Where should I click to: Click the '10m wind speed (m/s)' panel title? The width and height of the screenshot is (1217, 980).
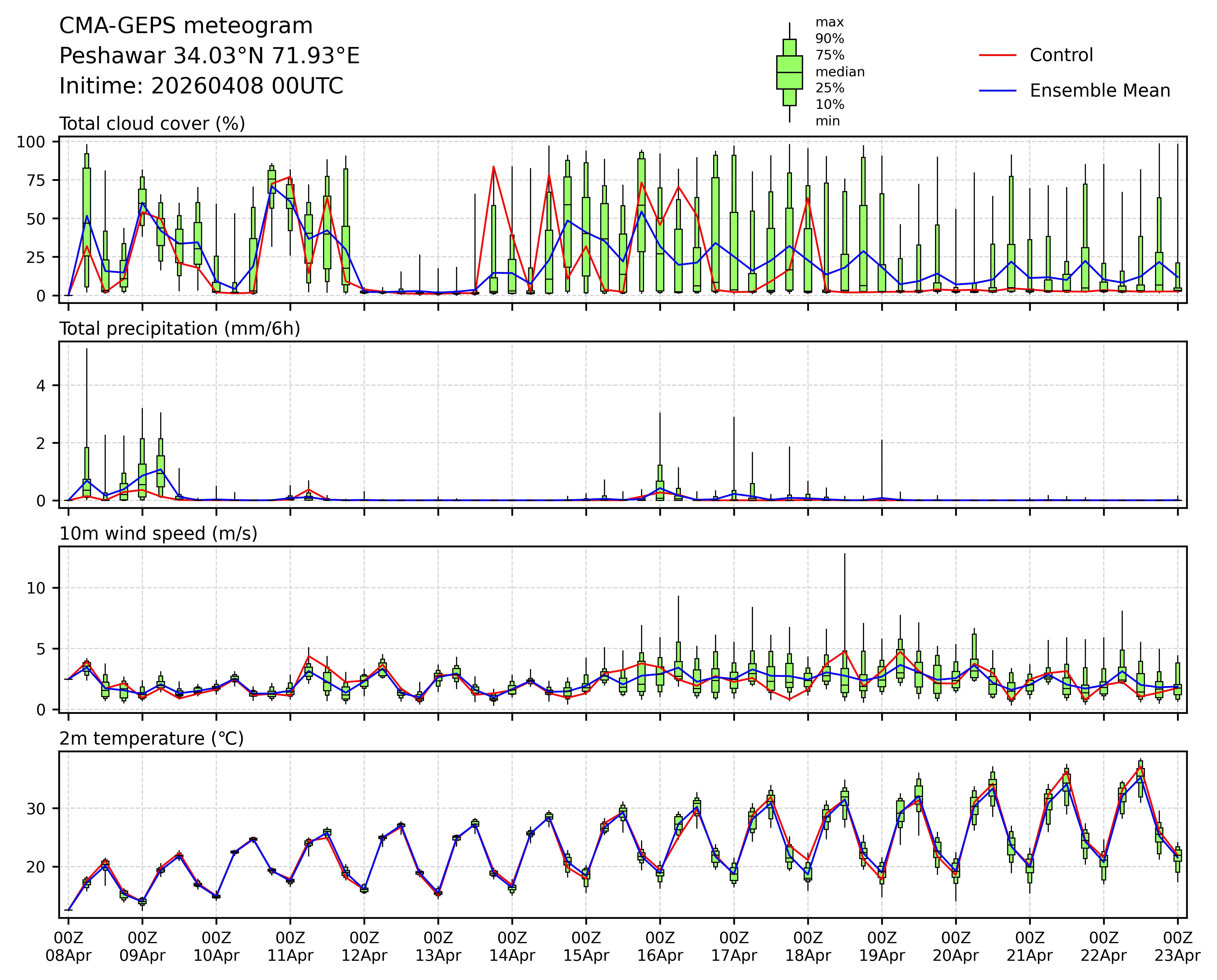(158, 534)
